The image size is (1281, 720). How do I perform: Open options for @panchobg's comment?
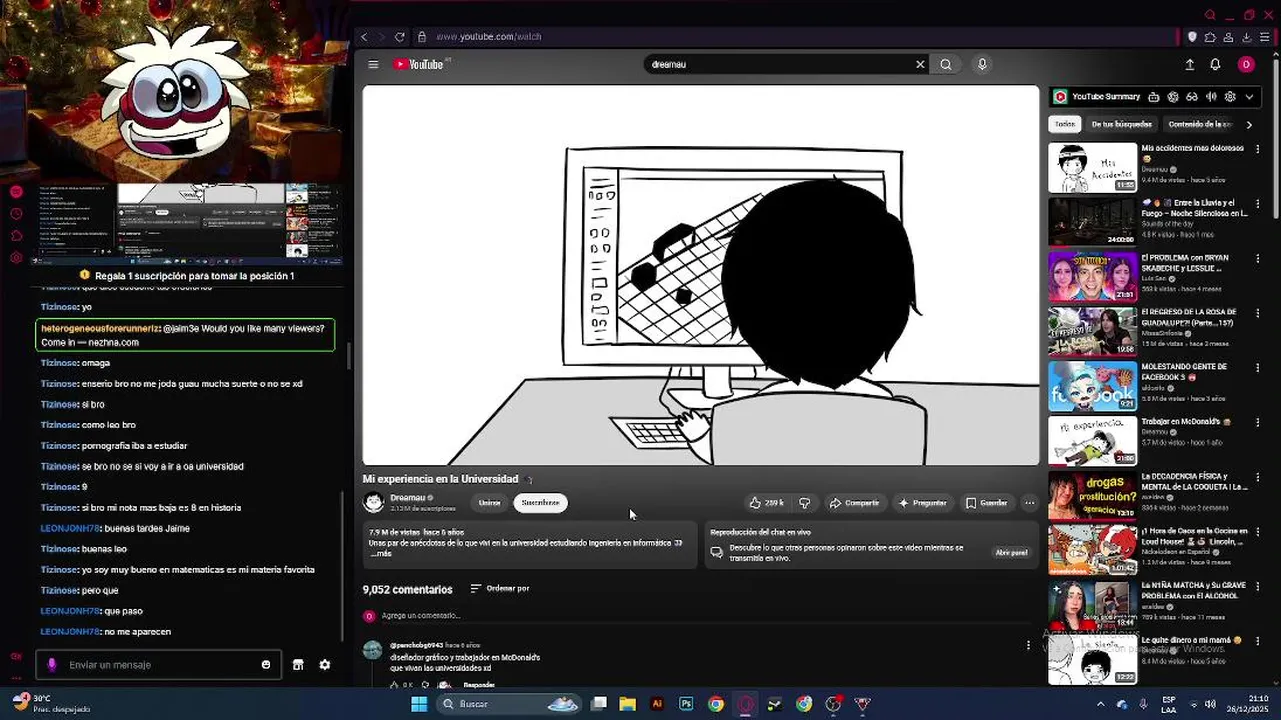1028,645
